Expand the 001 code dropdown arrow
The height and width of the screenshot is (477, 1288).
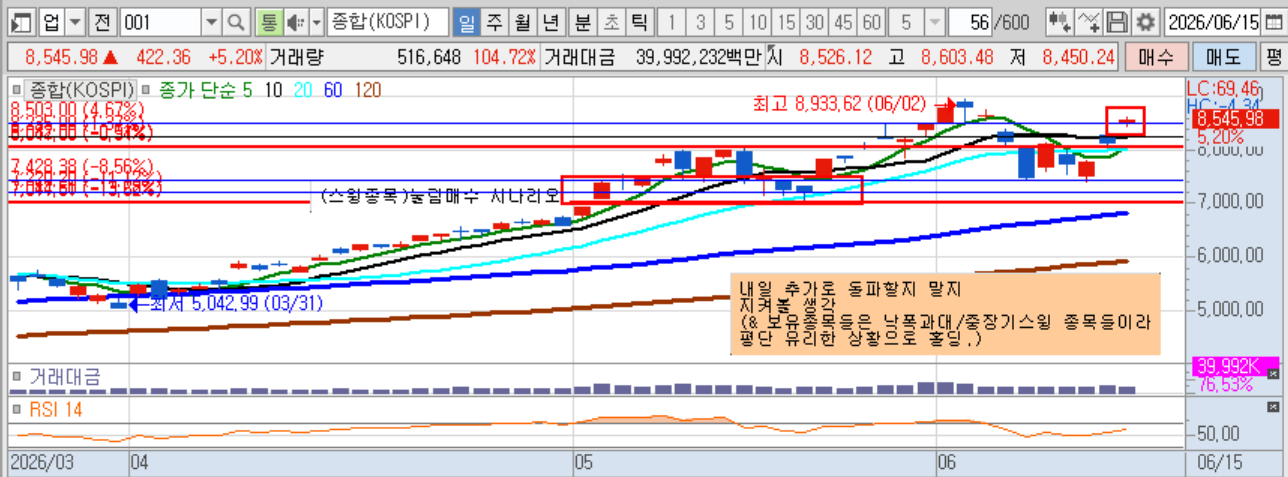point(211,21)
